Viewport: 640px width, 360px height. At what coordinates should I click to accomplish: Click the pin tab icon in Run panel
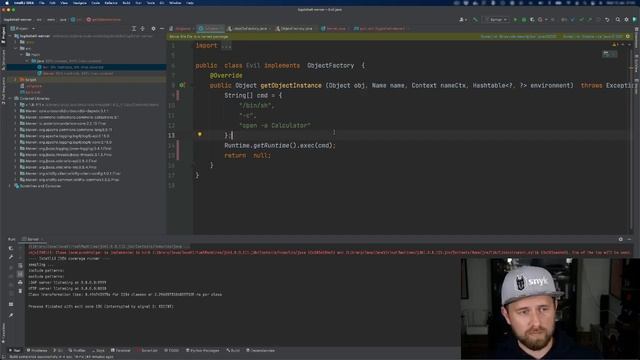(11, 315)
